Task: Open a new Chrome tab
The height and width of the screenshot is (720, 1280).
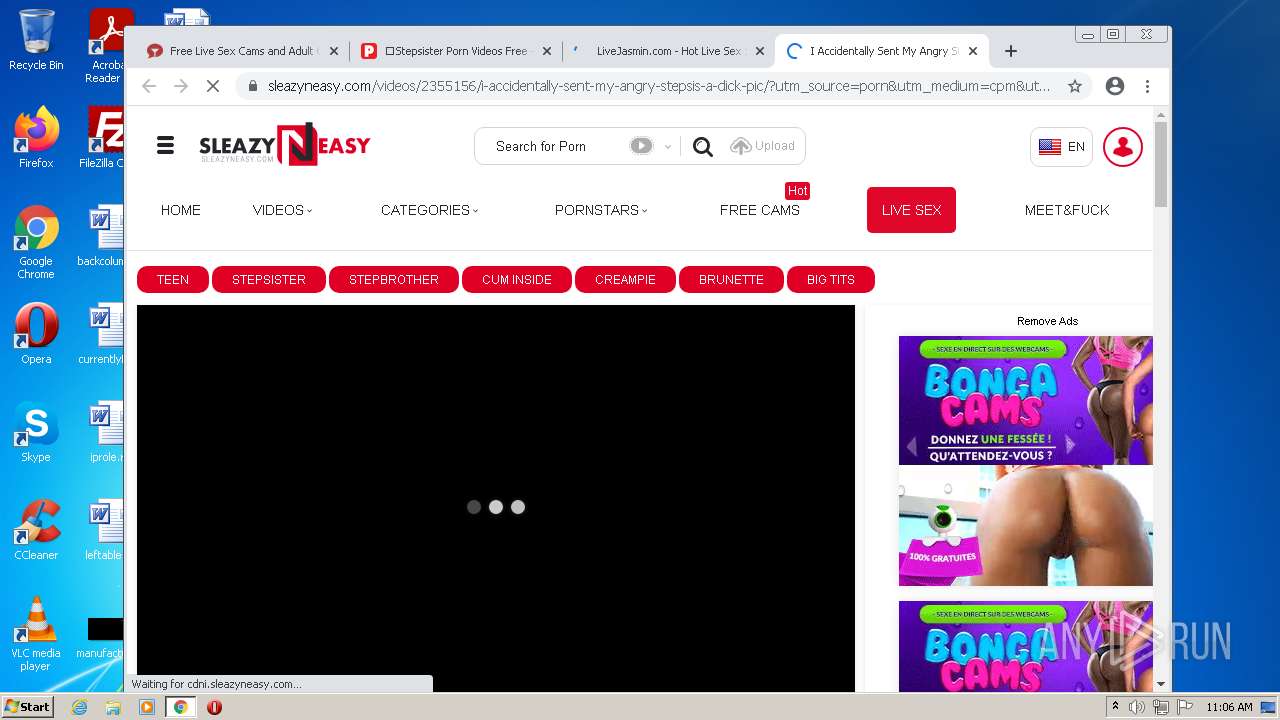Action: [x=1011, y=51]
